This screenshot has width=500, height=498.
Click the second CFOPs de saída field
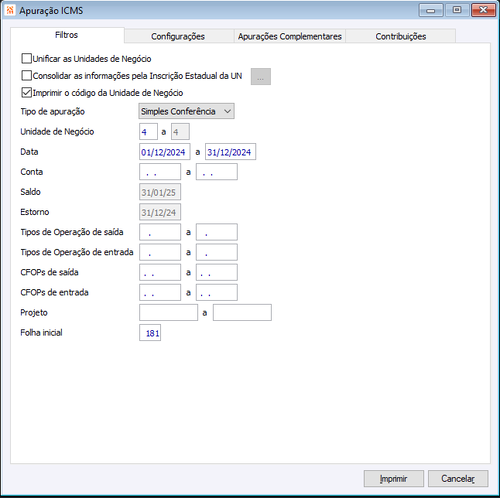(x=217, y=272)
